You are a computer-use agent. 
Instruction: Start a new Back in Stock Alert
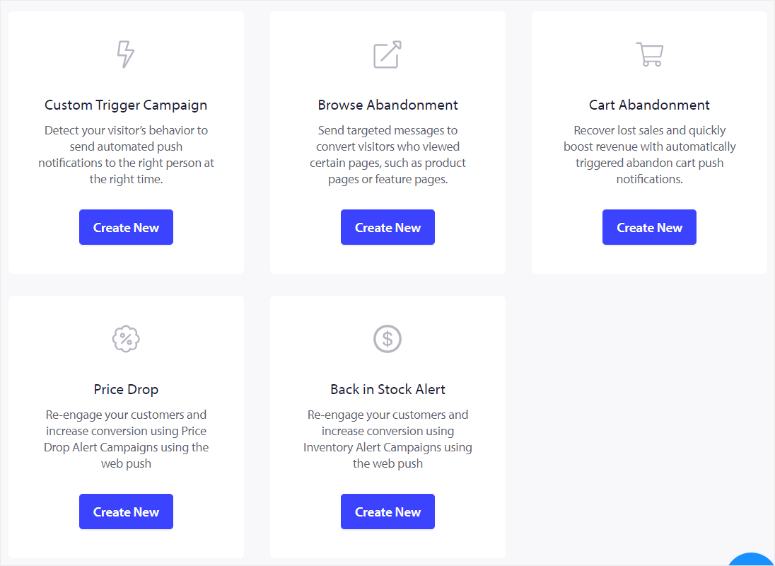pyautogui.click(x=387, y=512)
